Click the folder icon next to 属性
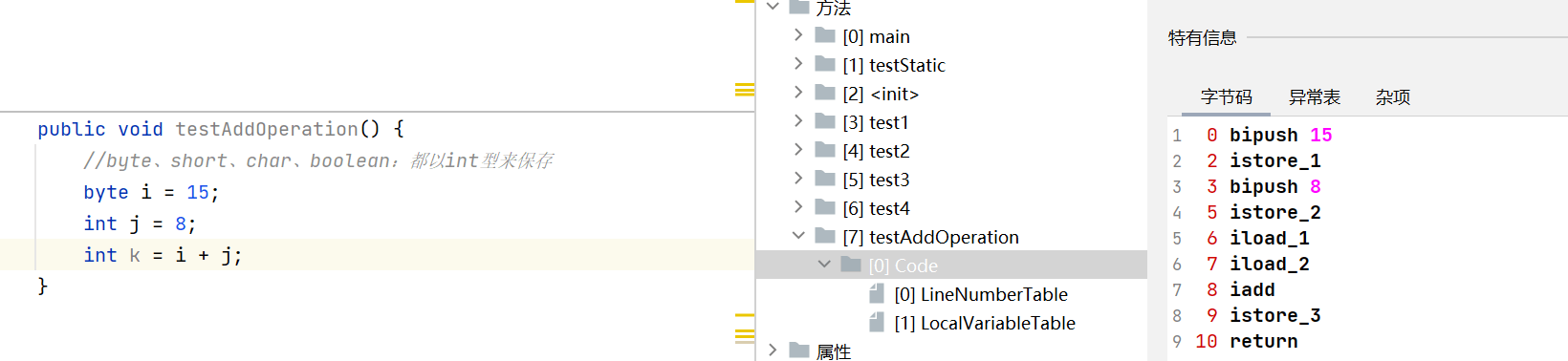Screen dimensions: 1568x361 pyautogui.click(x=799, y=350)
